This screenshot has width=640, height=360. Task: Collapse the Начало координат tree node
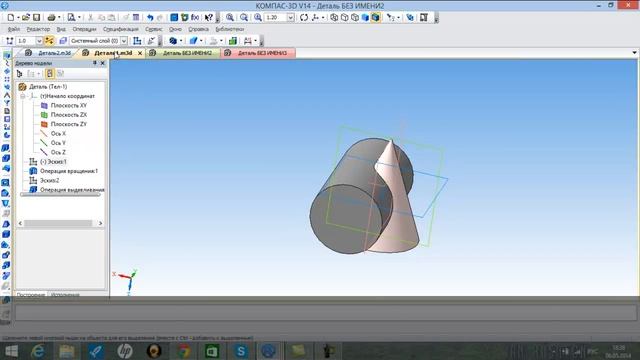[x=23, y=96]
